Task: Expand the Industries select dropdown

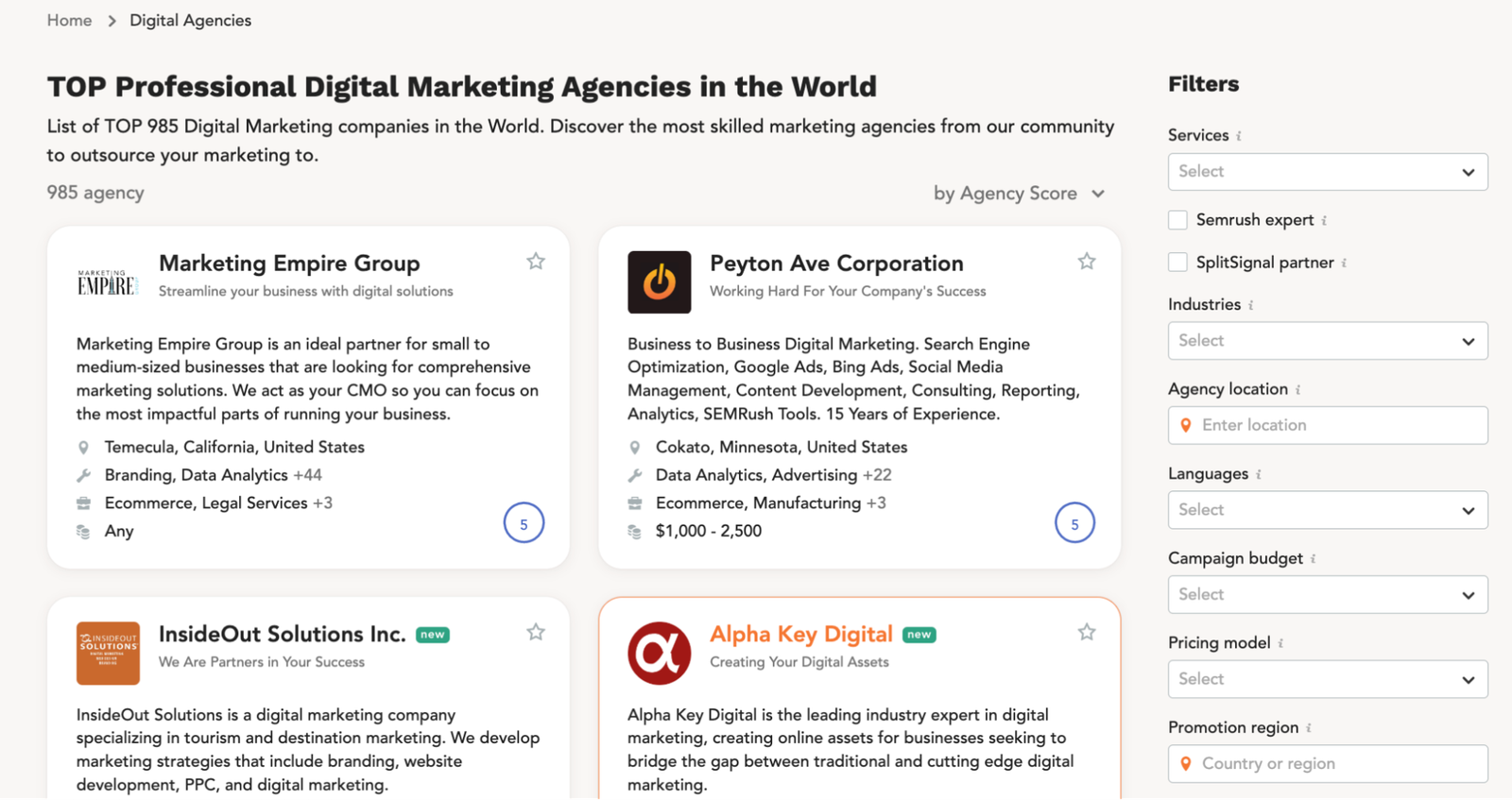Action: point(1327,341)
